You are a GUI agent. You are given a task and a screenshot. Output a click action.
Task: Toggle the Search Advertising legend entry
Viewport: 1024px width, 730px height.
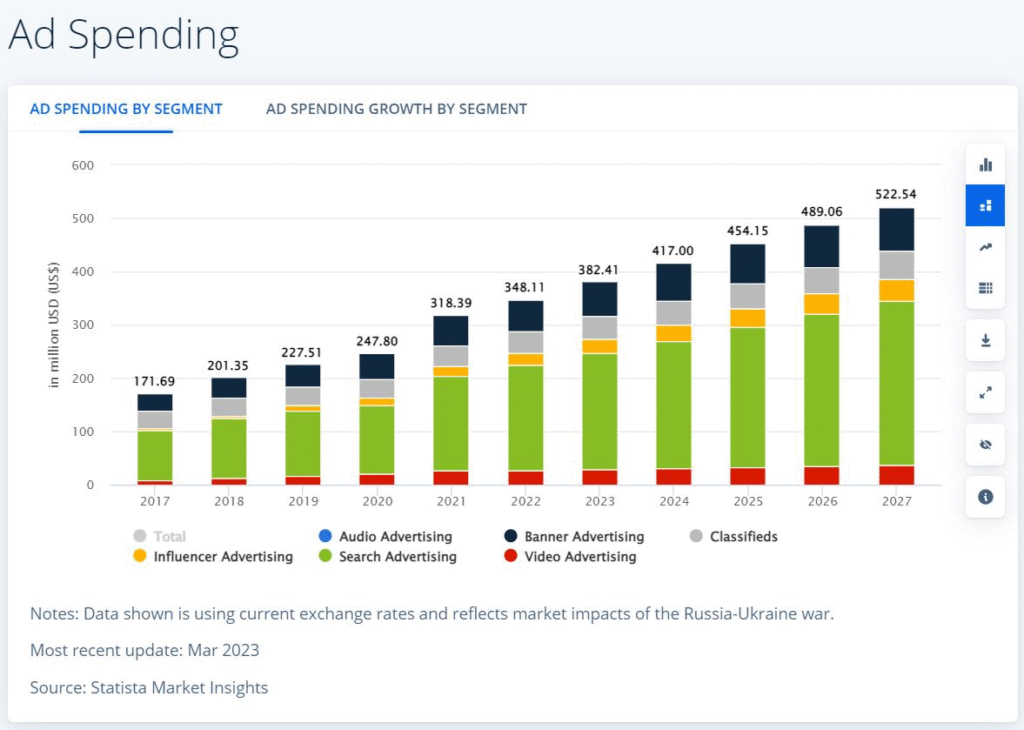[396, 557]
